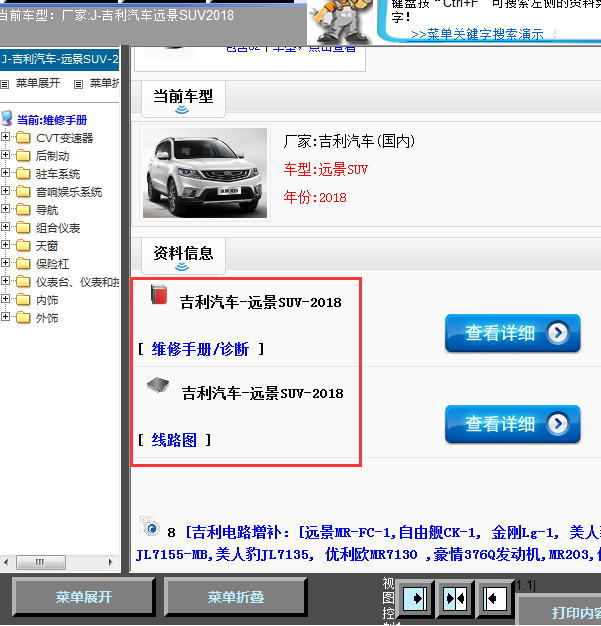Viewport: 601px width, 626px height.
Task: Expand the 外饰 tree node
Action: 5,317
